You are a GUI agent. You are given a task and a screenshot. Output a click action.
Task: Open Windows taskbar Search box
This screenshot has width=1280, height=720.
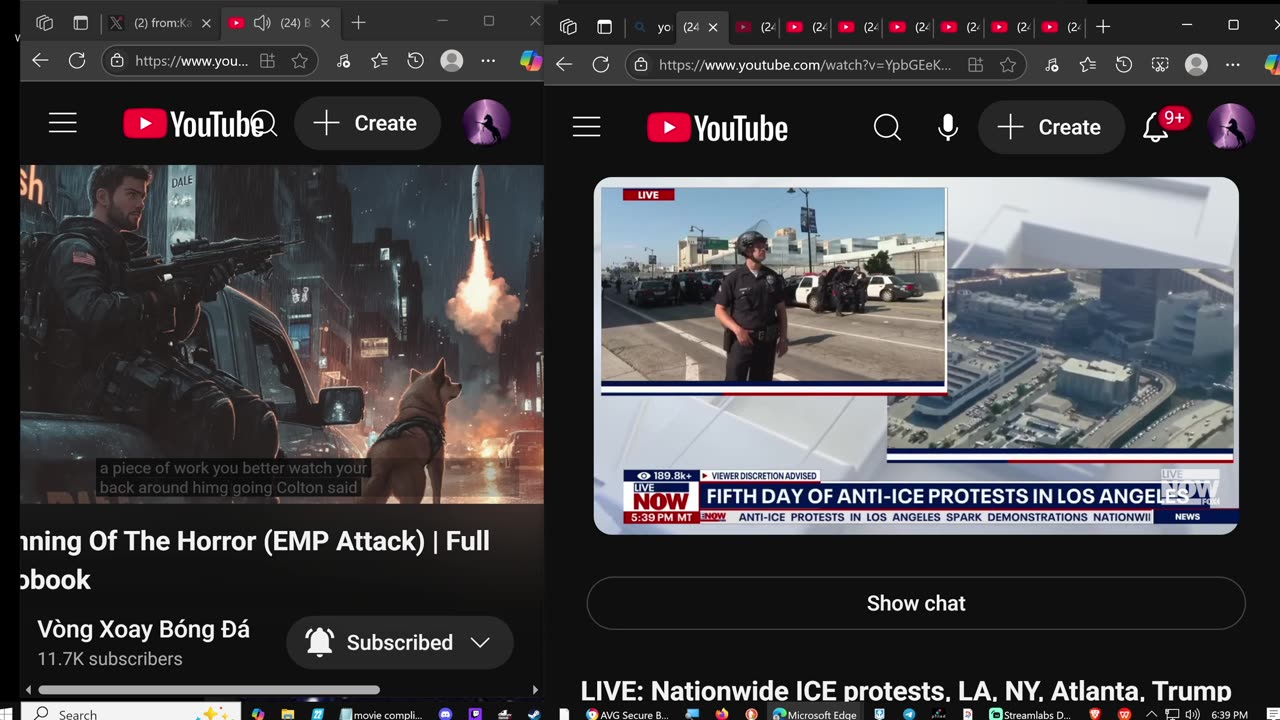click(132, 714)
